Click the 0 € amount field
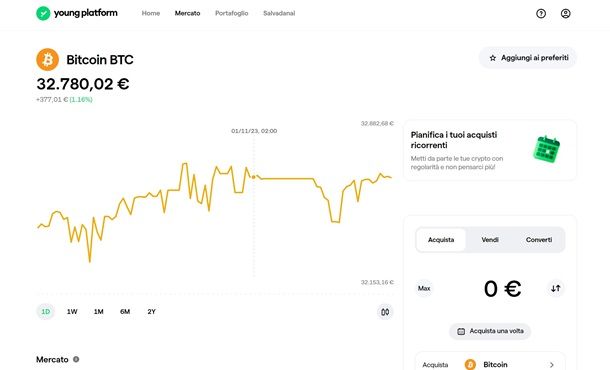This screenshot has height=370, width=610. [x=502, y=289]
